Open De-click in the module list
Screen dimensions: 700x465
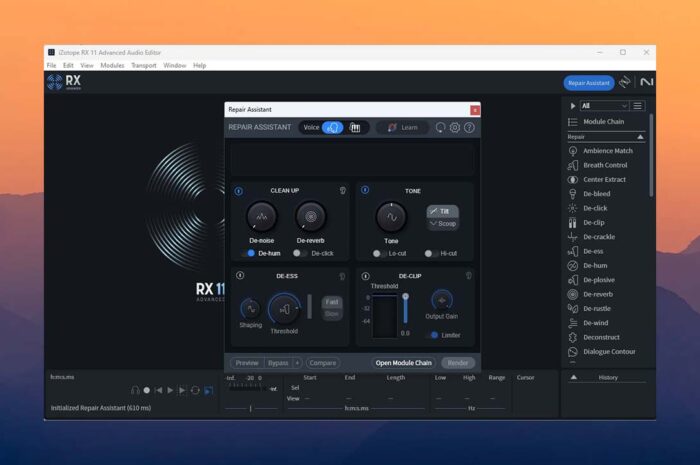point(588,208)
